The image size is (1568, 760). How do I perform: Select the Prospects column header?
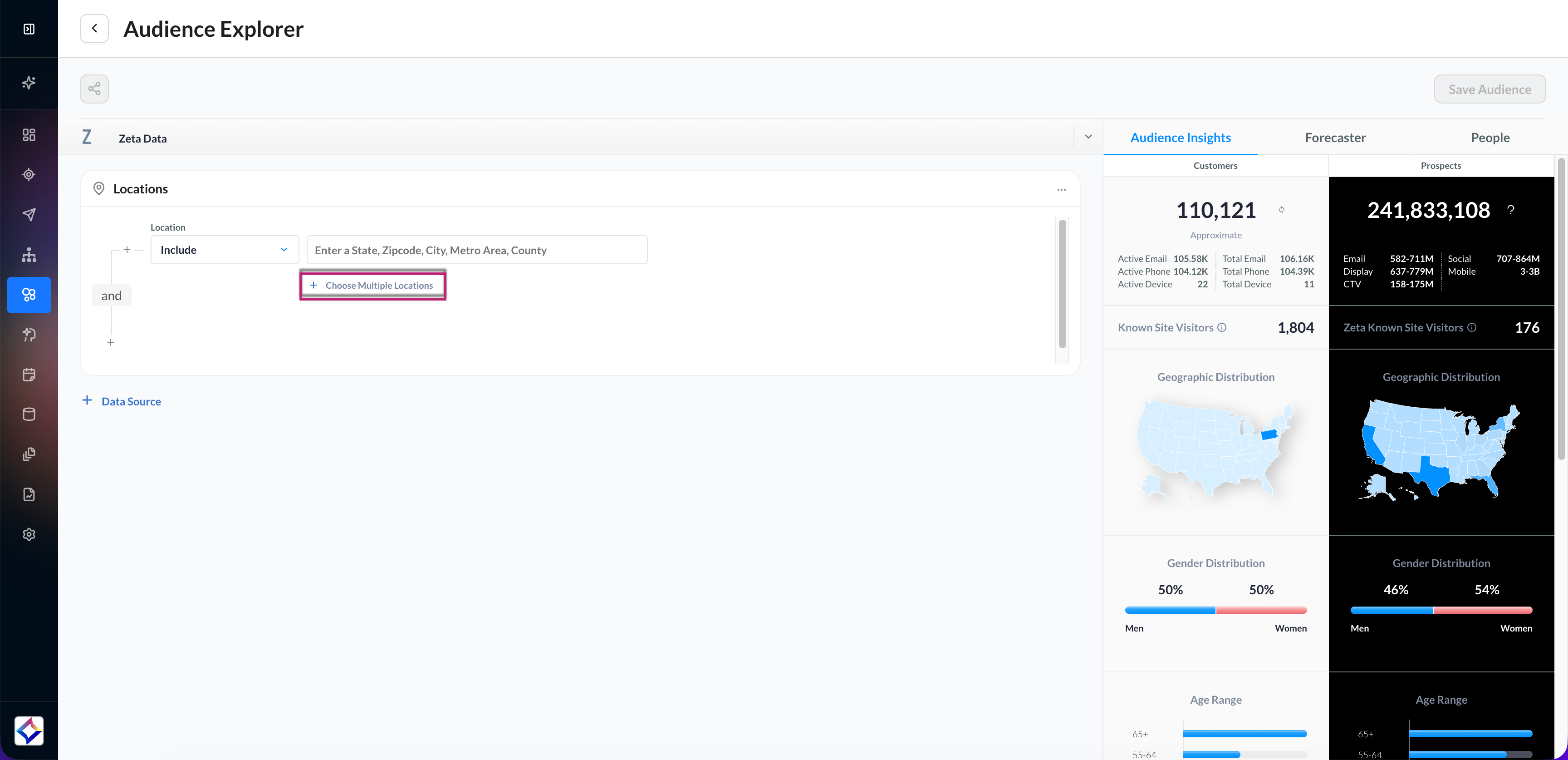pos(1441,166)
